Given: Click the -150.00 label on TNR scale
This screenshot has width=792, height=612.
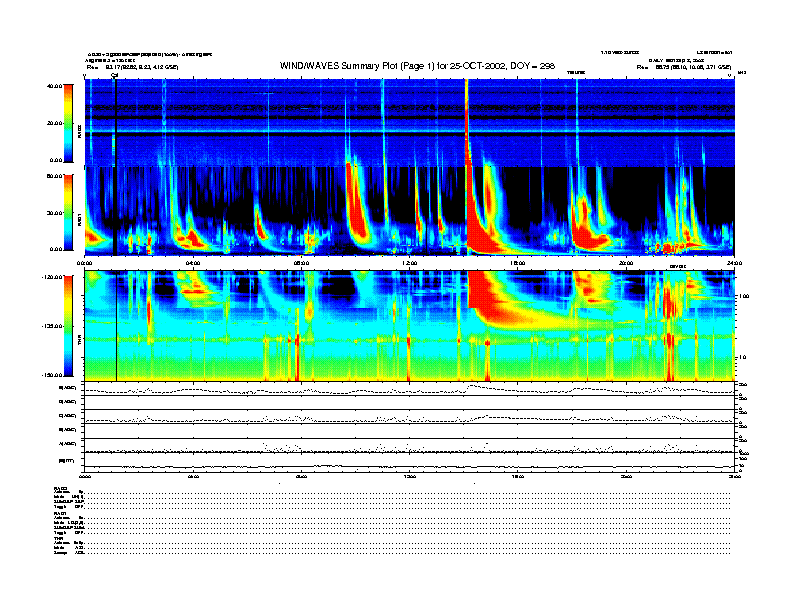Looking at the screenshot, I should click(x=52, y=375).
